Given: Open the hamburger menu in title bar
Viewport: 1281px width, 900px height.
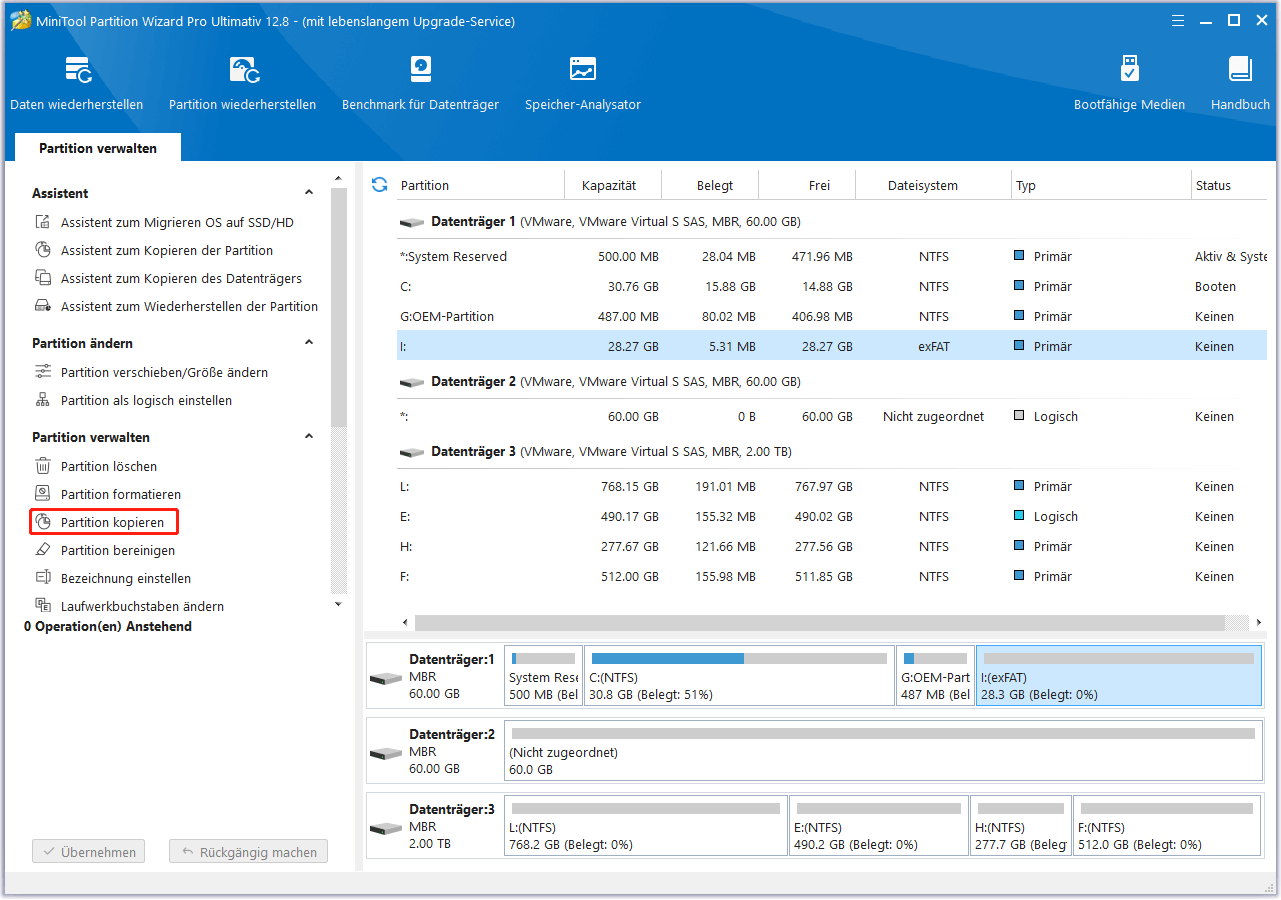Looking at the screenshot, I should [1177, 20].
